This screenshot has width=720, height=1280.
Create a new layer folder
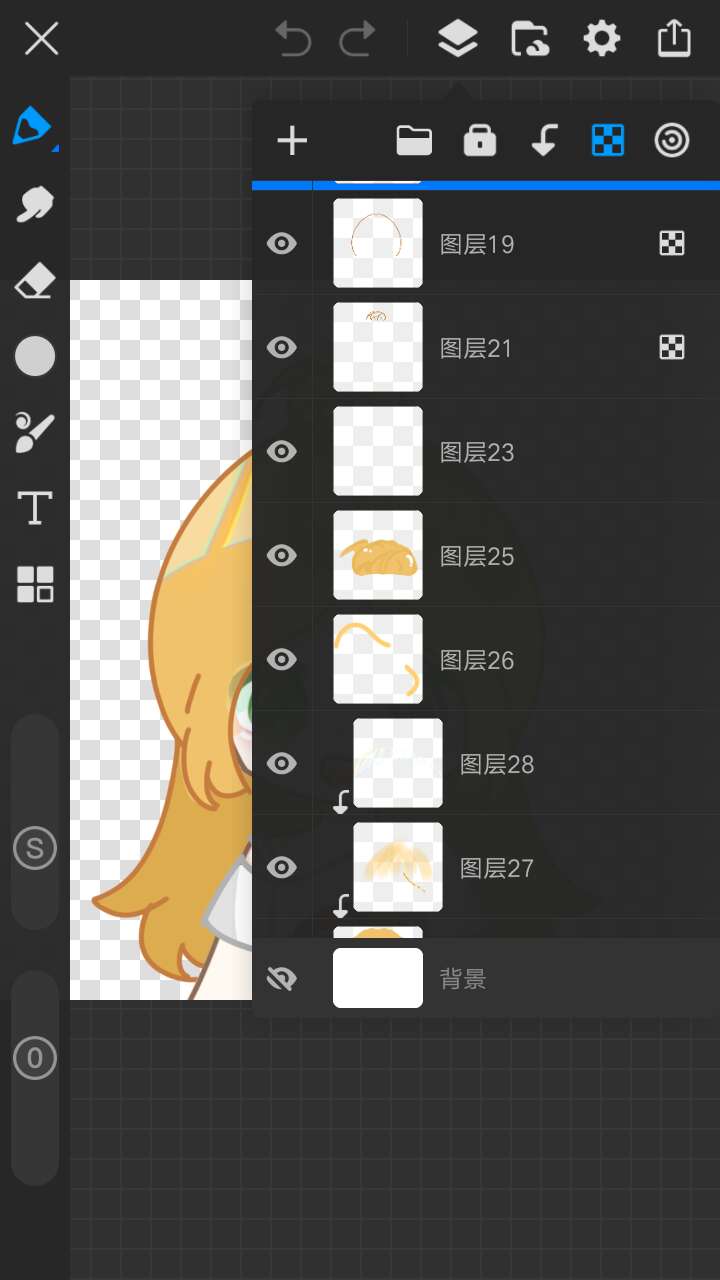[x=414, y=141]
